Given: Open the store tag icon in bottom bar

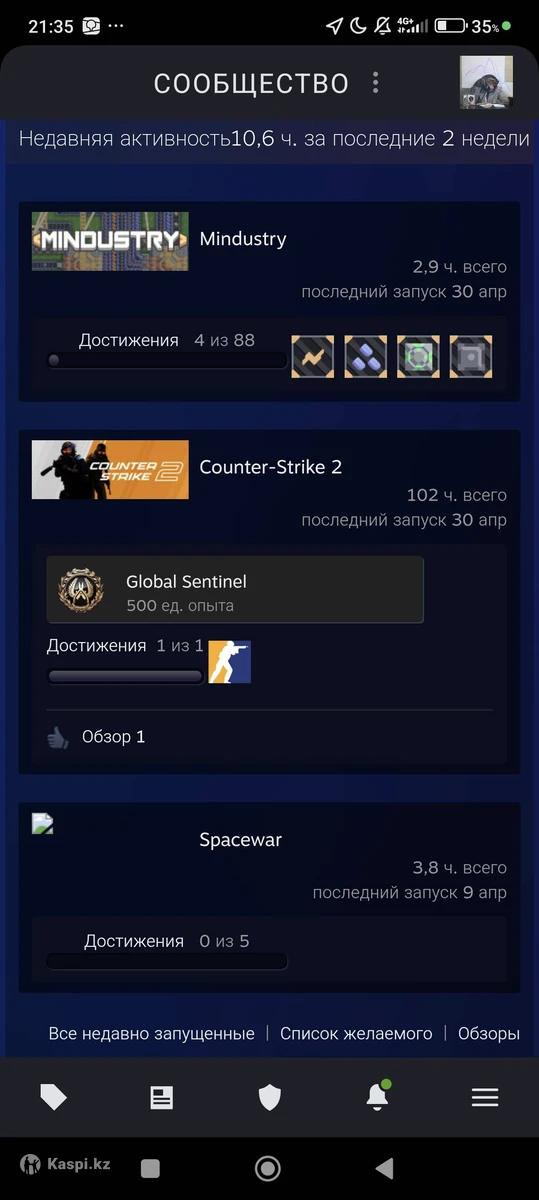Looking at the screenshot, I should 53,1097.
